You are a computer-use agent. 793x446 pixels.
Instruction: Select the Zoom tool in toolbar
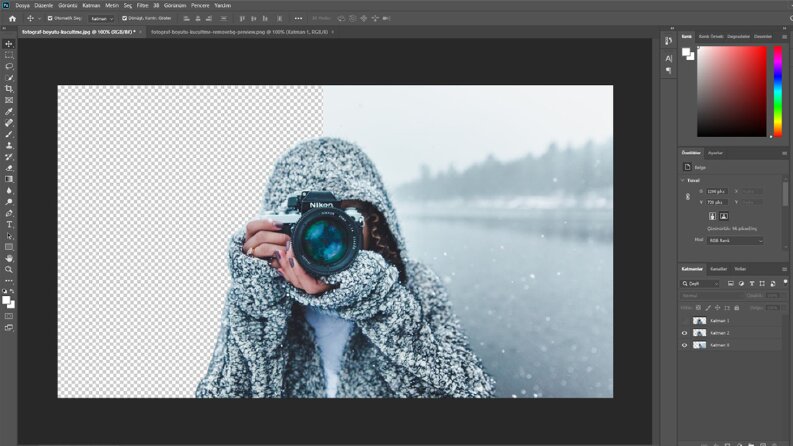pyautogui.click(x=9, y=270)
